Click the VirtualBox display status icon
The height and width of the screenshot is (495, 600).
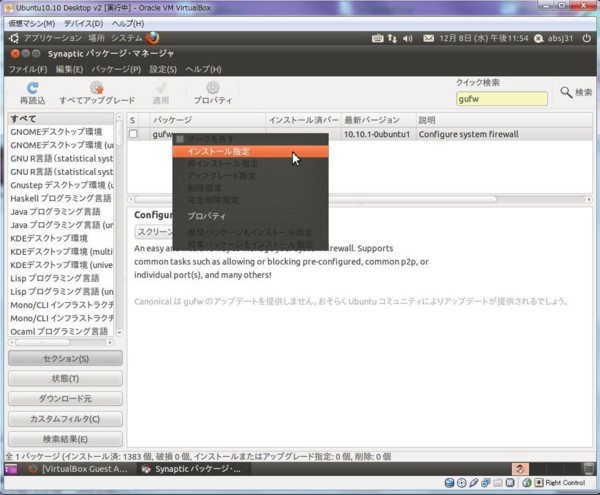point(510,483)
